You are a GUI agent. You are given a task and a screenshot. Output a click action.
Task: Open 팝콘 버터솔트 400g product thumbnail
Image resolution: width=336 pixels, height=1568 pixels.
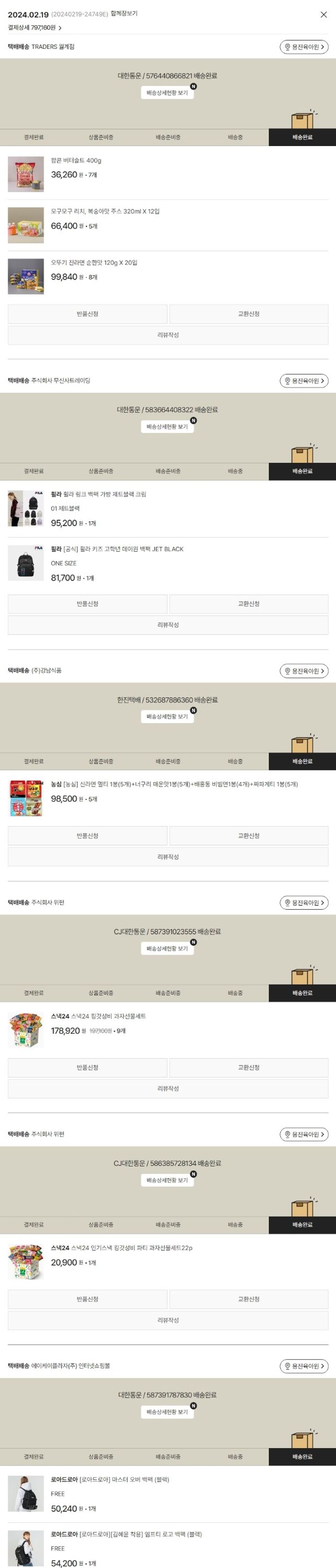point(26,174)
